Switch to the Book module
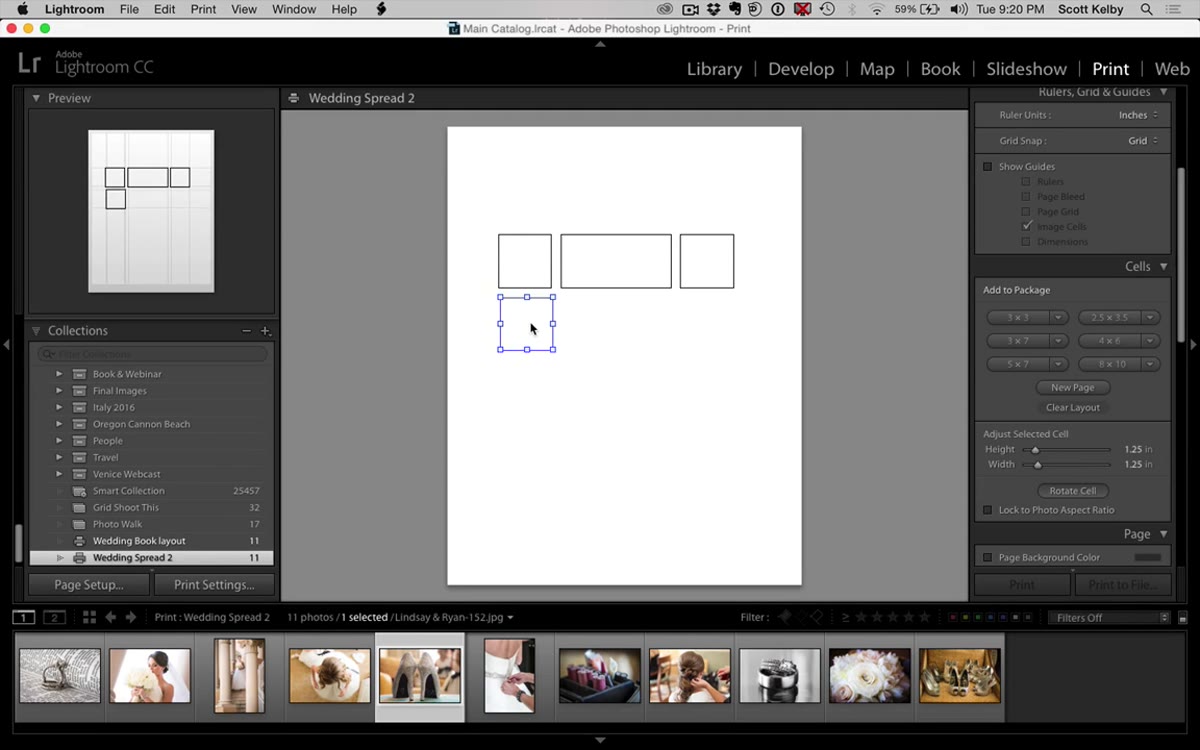Screen dimensions: 1200x750 pos(940,69)
